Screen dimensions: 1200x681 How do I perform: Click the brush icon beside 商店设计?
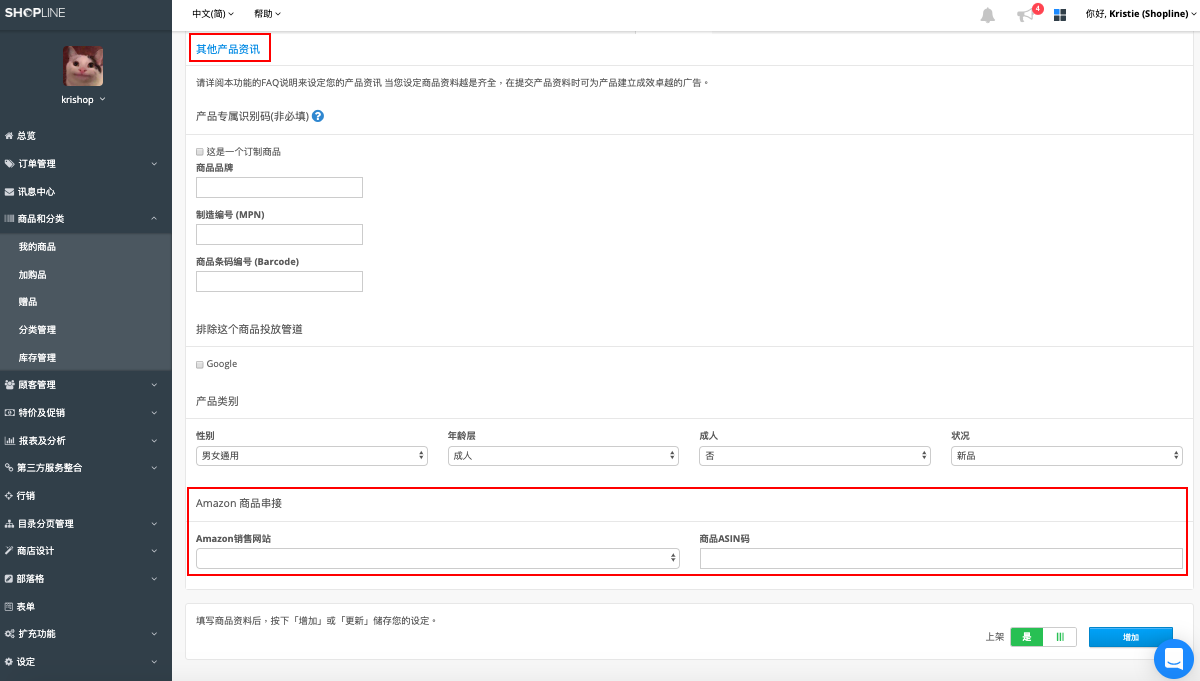click(x=9, y=550)
